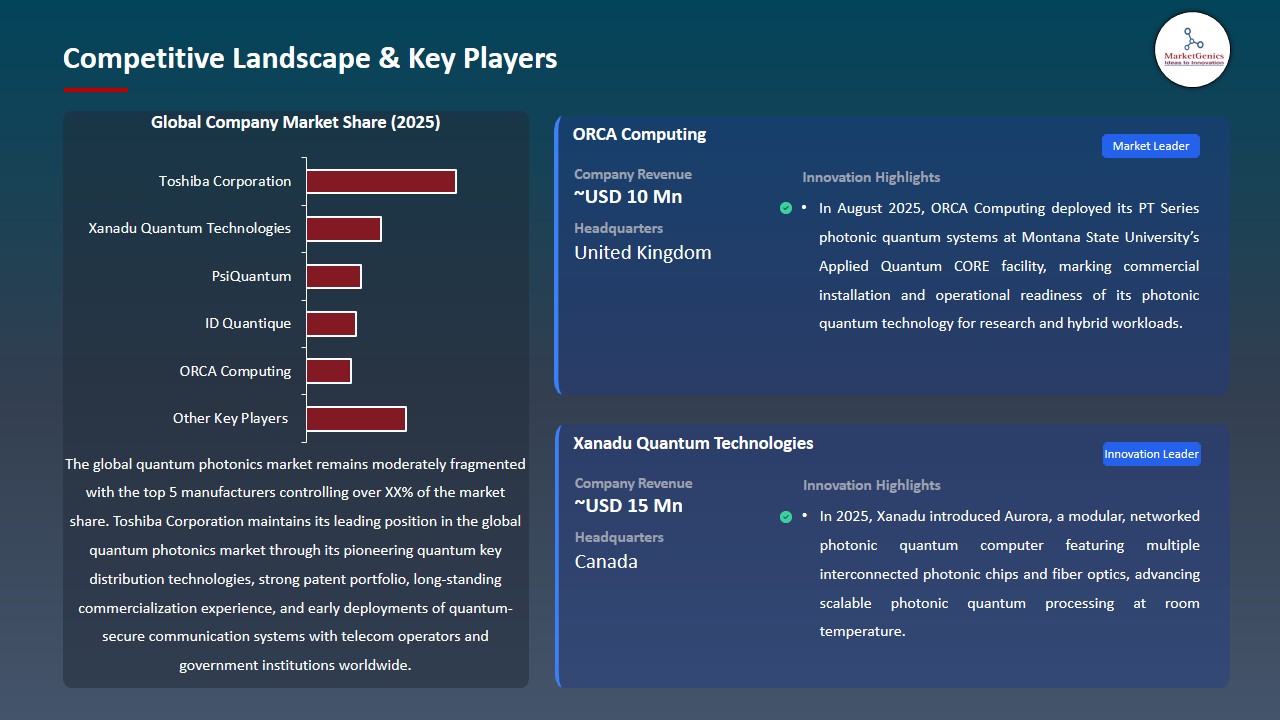Click the Market Leader badge
This screenshot has width=1280, height=720.
[1150, 145]
